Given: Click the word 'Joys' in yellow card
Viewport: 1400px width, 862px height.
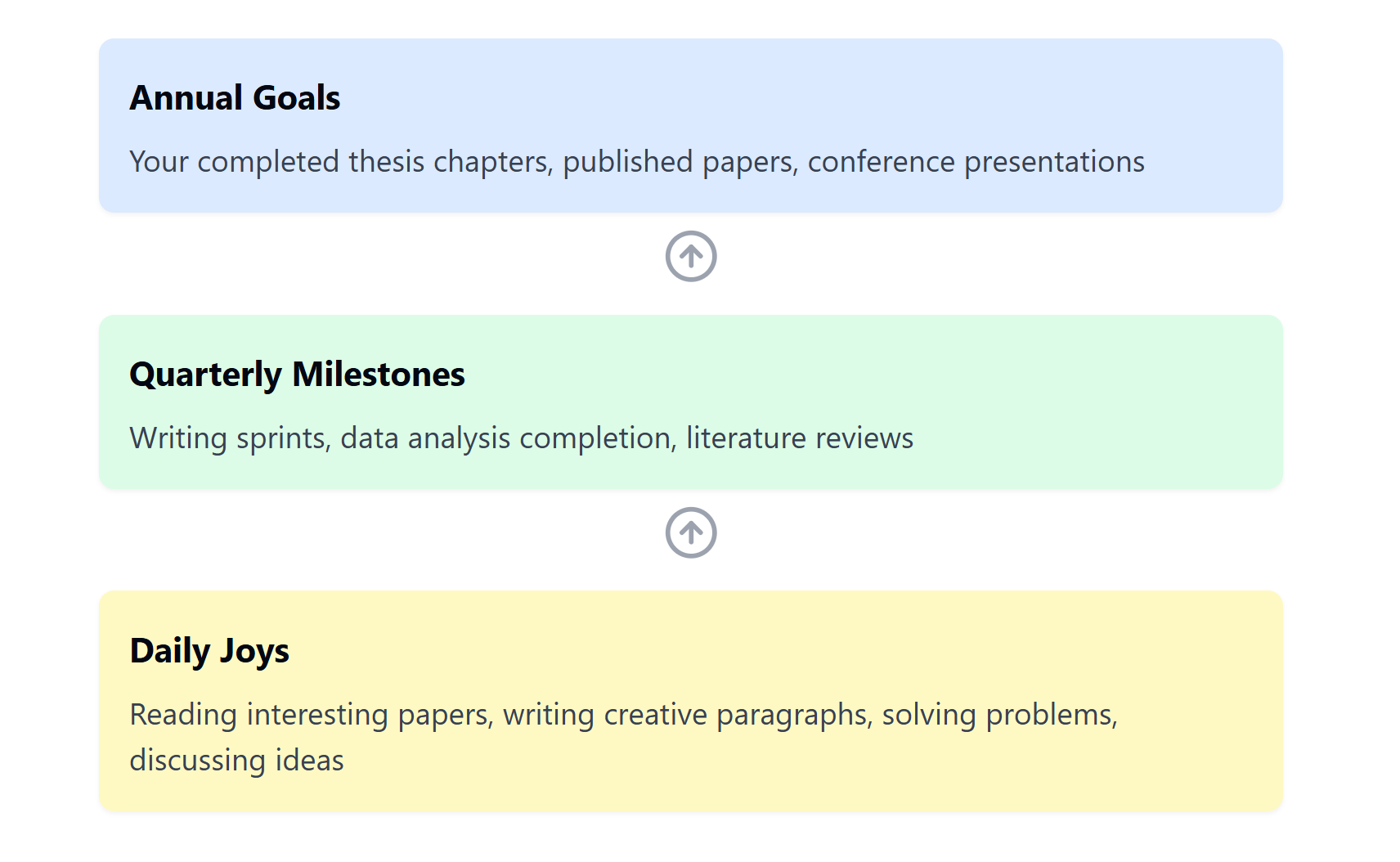Looking at the screenshot, I should pos(254,652).
